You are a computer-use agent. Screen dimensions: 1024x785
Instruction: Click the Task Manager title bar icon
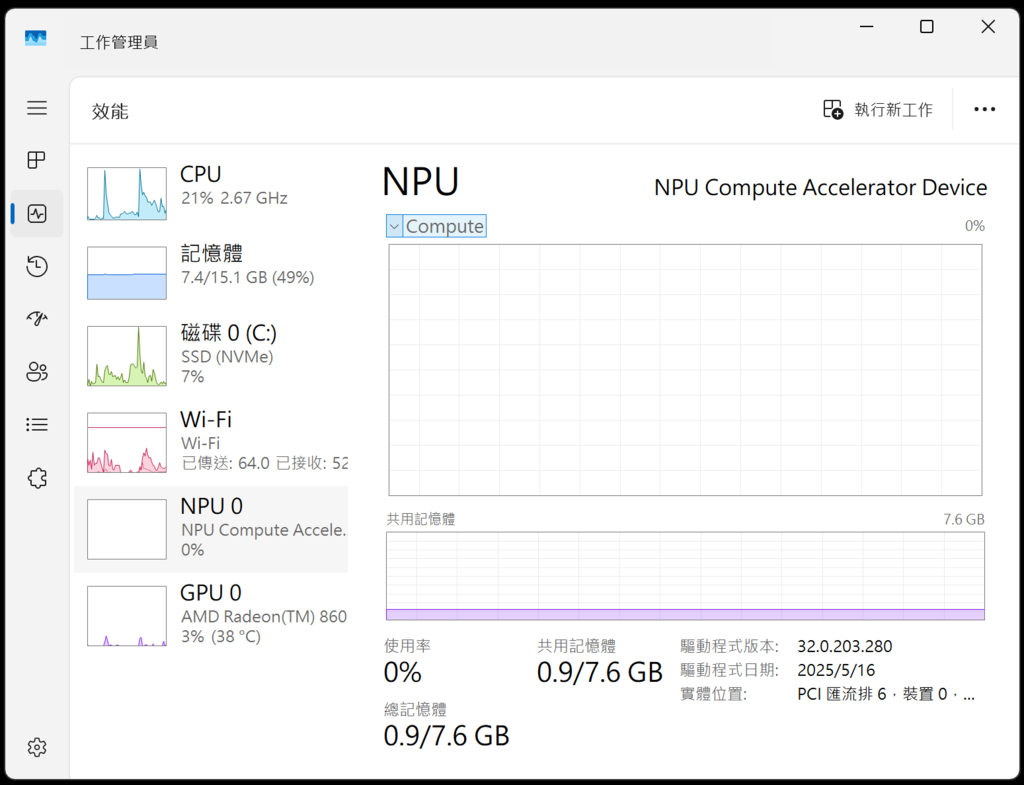pyautogui.click(x=36, y=39)
